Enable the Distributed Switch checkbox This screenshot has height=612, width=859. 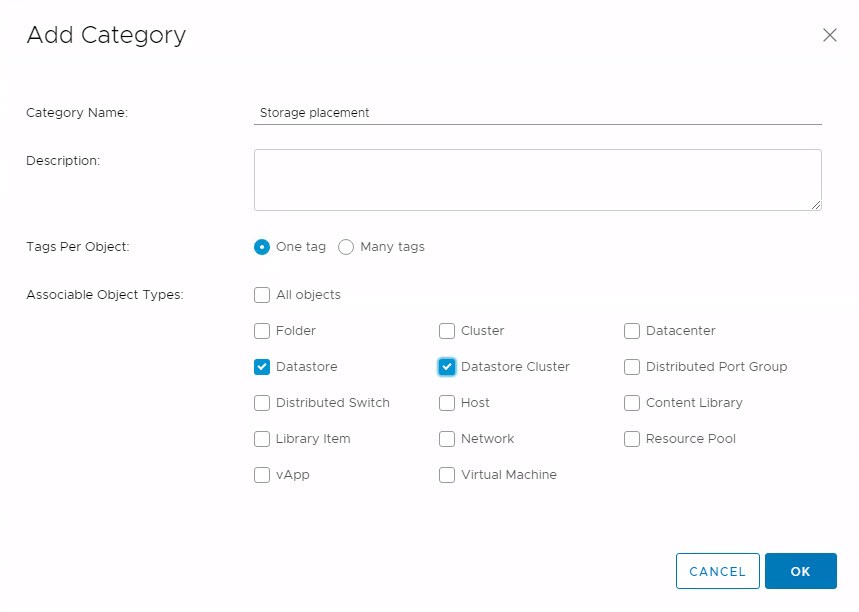[262, 403]
